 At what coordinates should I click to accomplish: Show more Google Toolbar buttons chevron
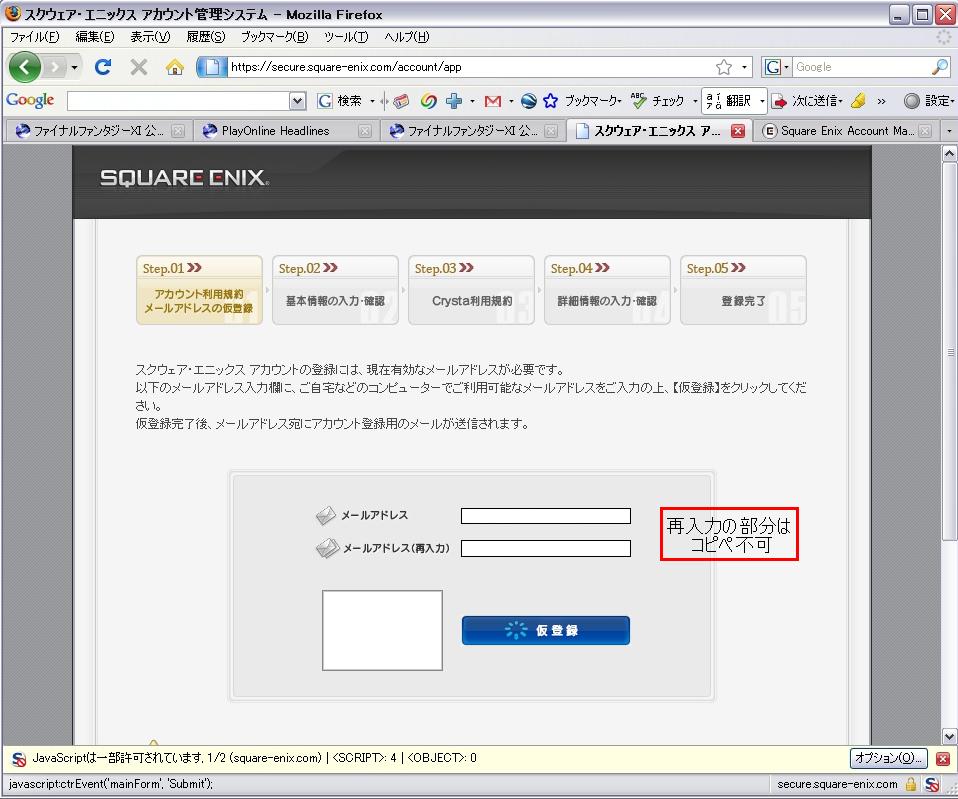[881, 101]
